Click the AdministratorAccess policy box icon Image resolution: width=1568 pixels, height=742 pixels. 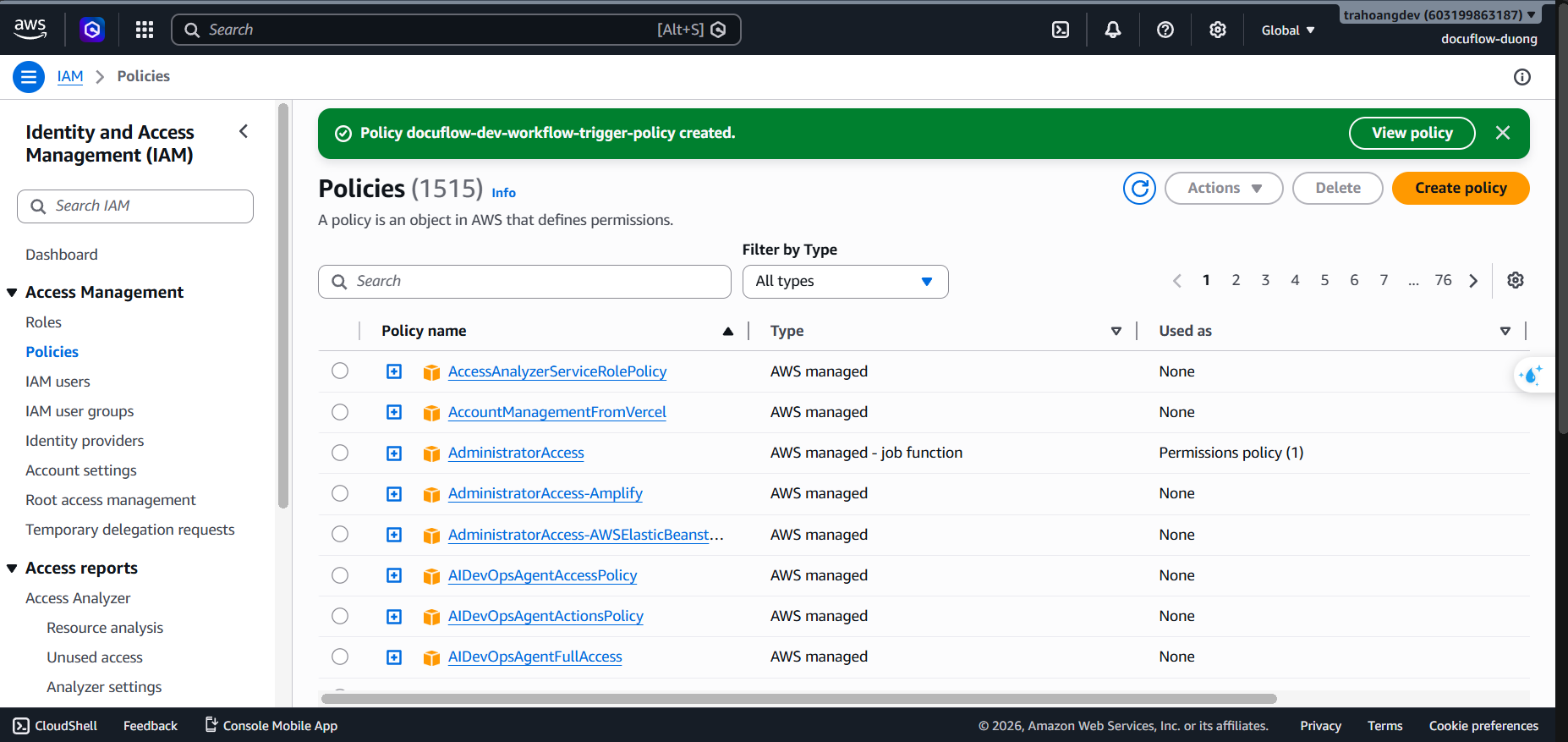[431, 453]
